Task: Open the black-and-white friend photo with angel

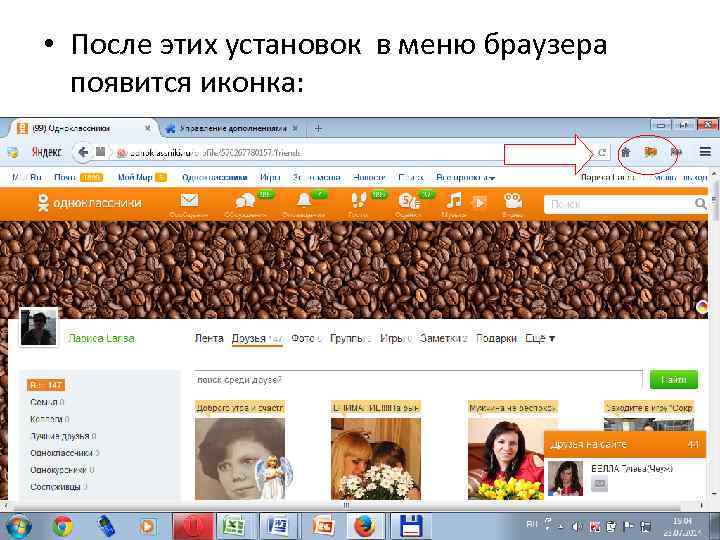Action: coord(240,458)
